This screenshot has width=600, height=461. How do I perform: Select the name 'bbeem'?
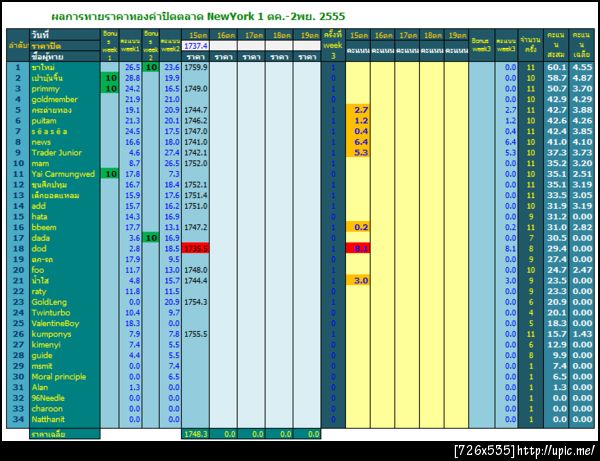[x=44, y=227]
